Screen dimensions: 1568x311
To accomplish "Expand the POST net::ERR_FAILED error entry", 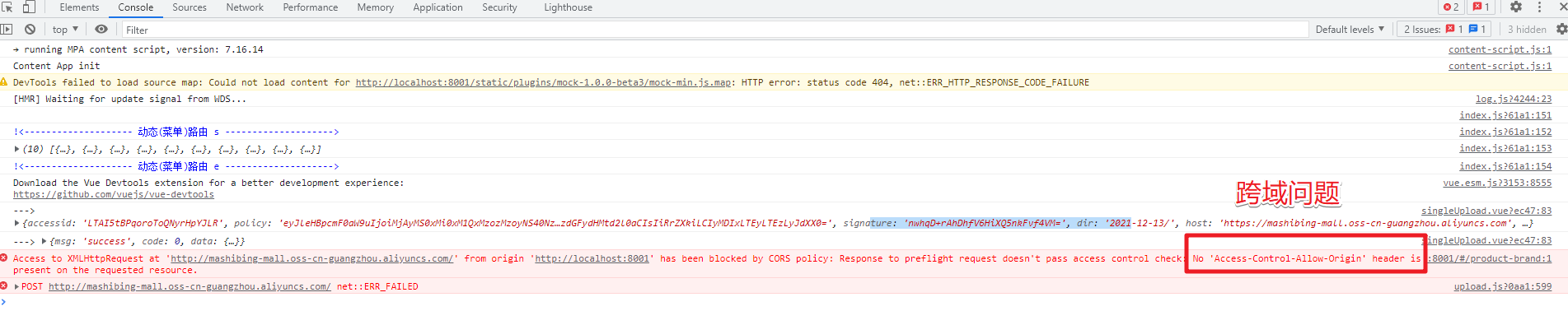I will (17, 286).
